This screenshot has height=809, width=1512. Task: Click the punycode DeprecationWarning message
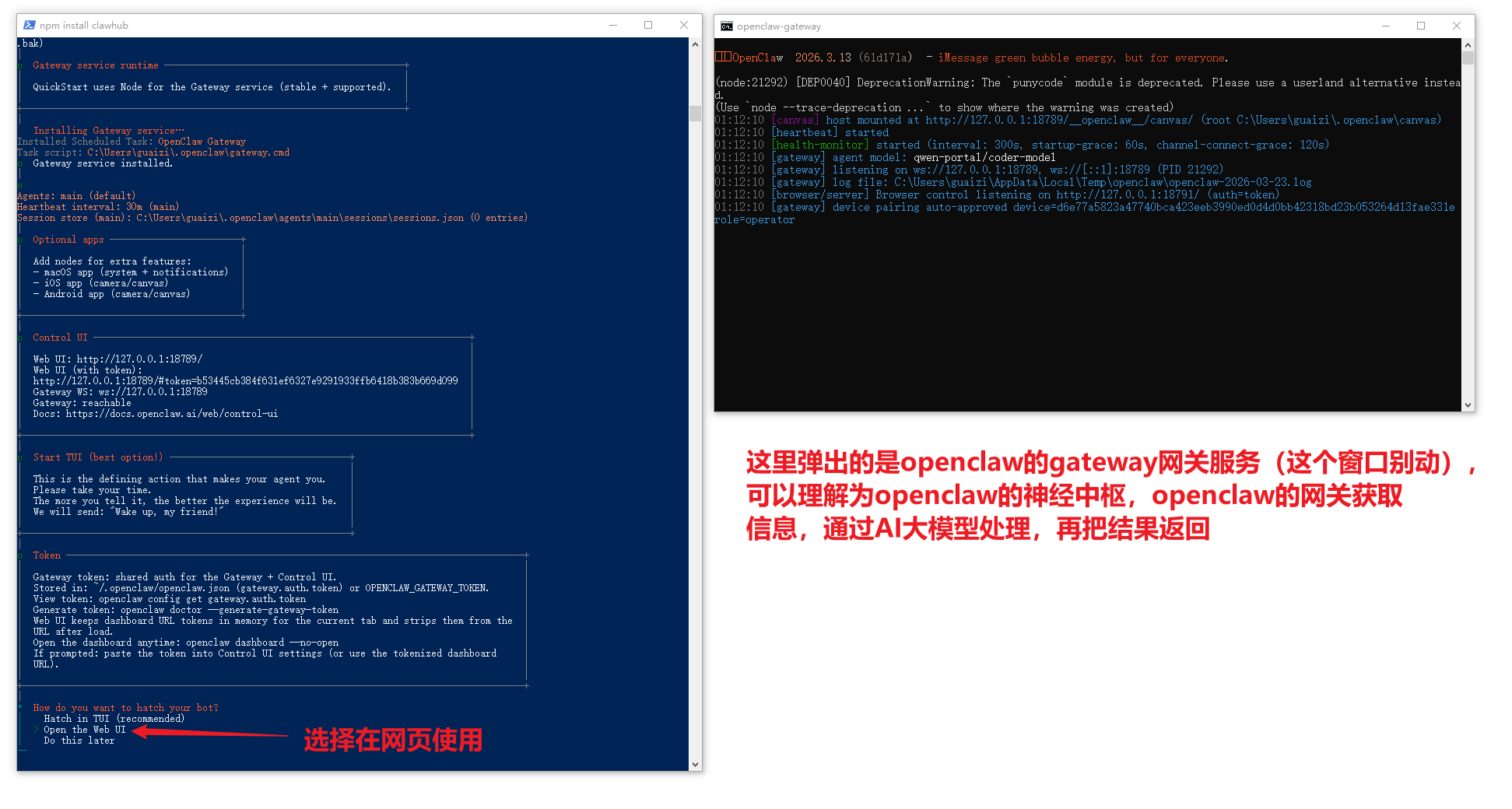pyautogui.click(x=1088, y=89)
